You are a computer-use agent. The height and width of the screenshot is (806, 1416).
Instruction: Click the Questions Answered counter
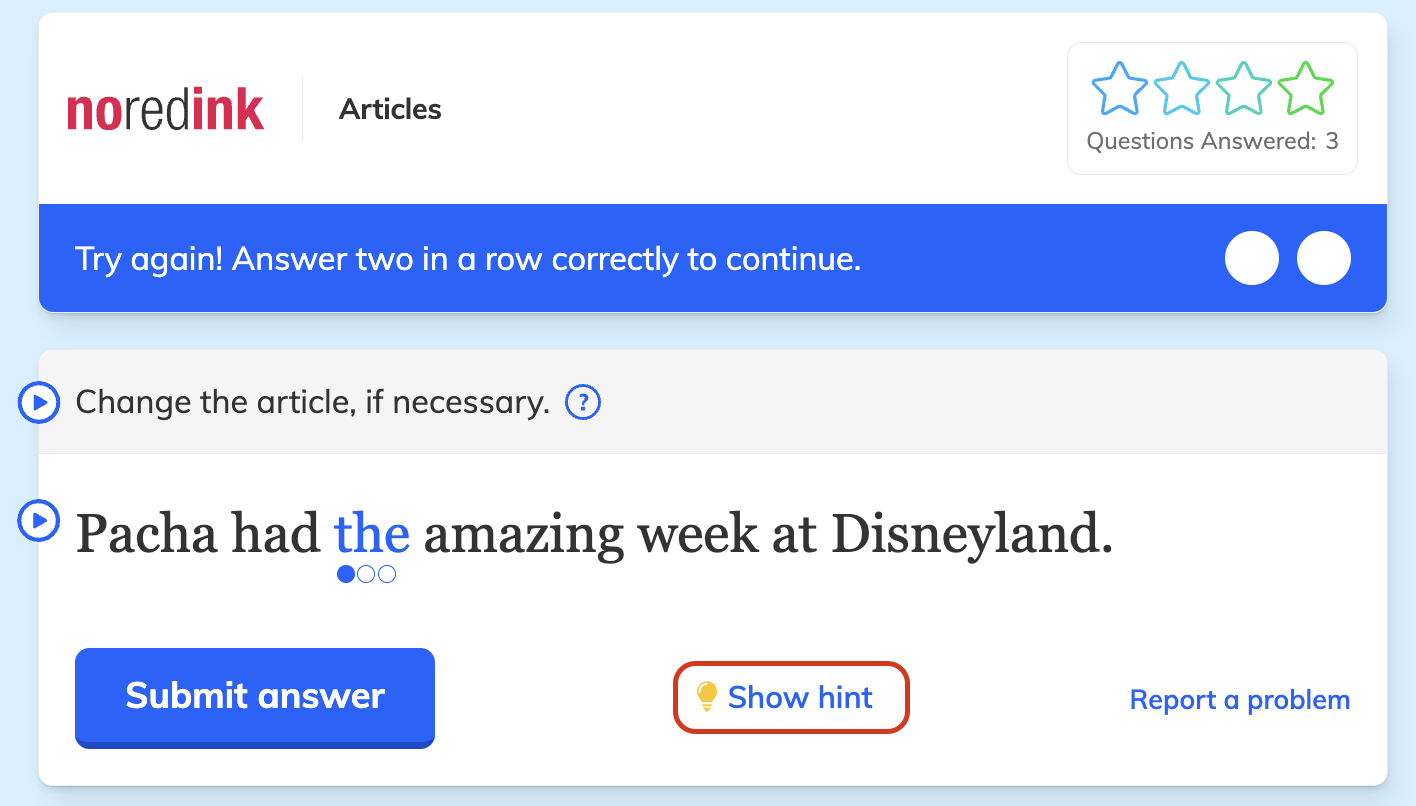pyautogui.click(x=1212, y=141)
